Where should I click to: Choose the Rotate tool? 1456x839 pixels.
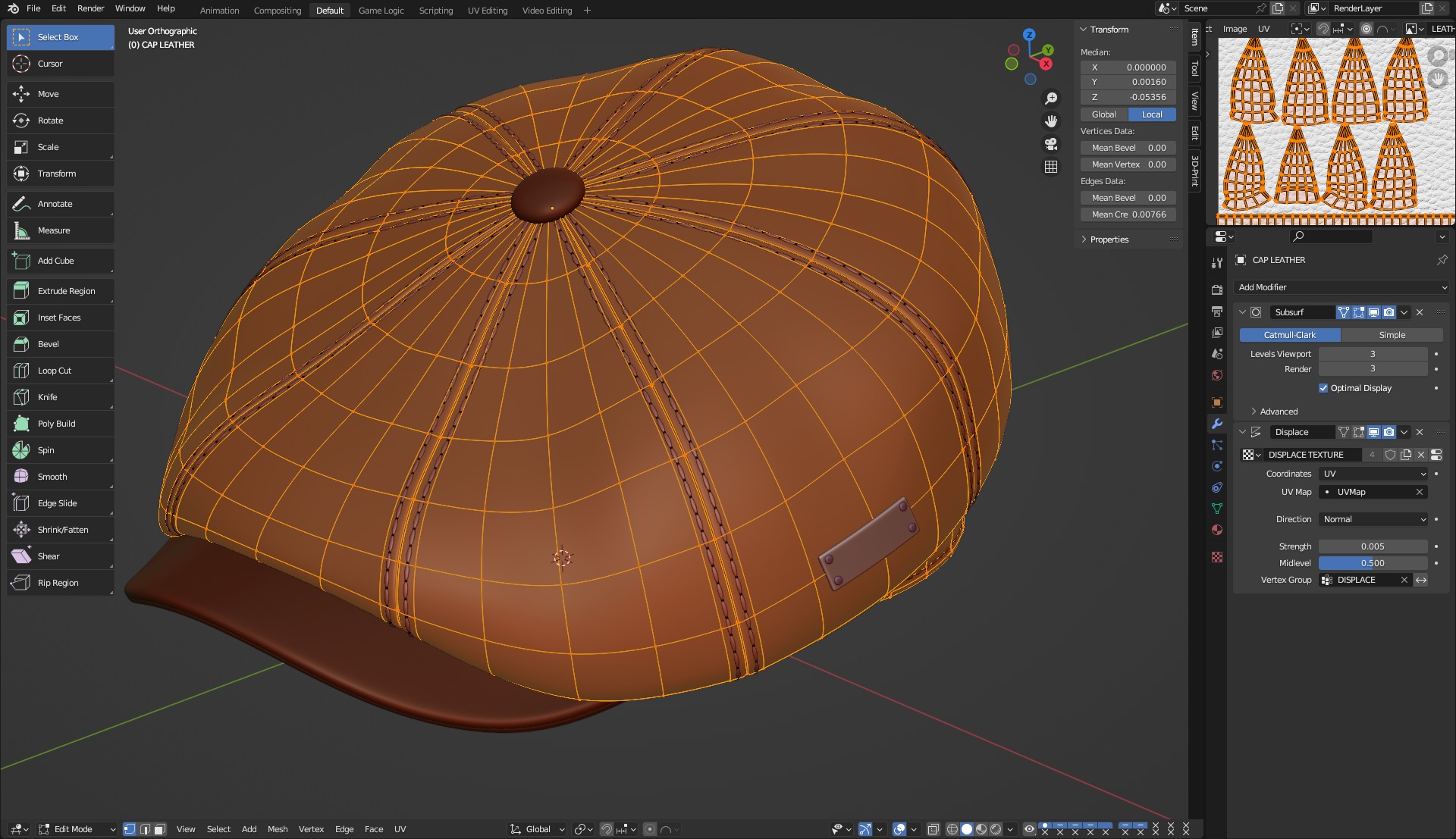(x=61, y=121)
